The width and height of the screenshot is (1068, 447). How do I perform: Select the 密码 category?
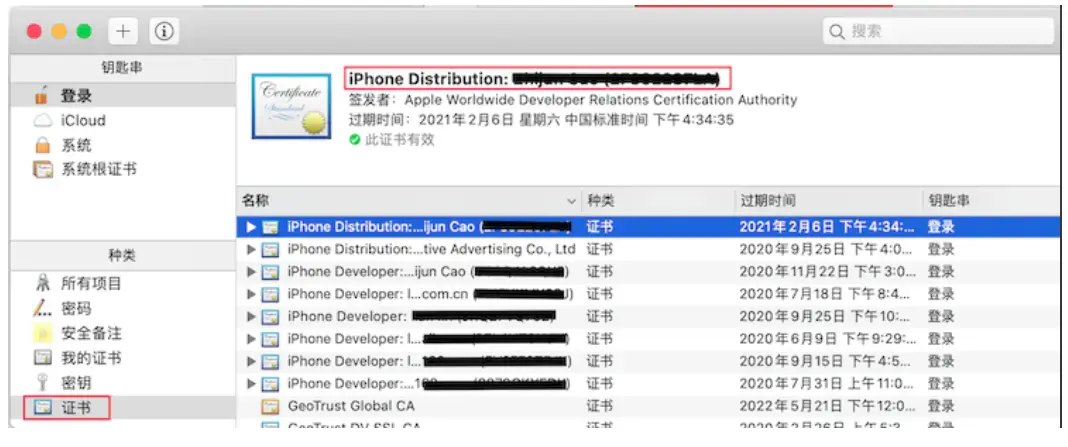pyautogui.click(x=123, y=309)
